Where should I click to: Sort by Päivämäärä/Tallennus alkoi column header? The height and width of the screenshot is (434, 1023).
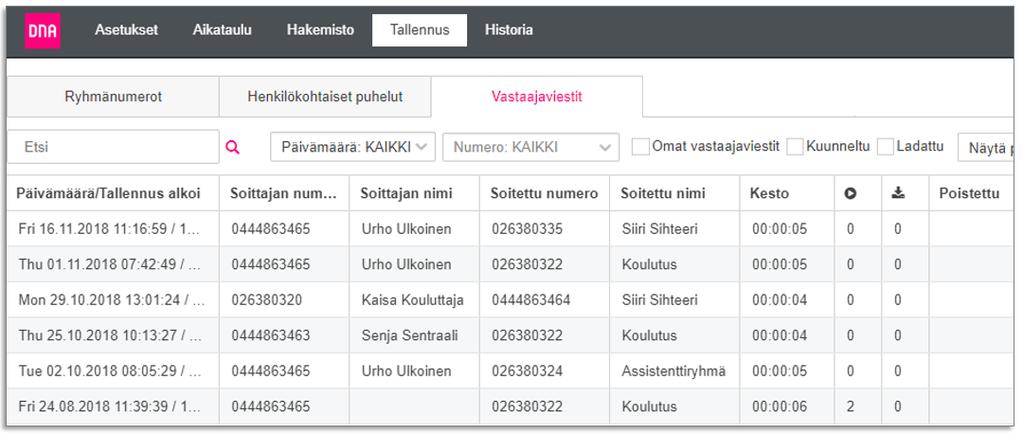pyautogui.click(x=113, y=193)
